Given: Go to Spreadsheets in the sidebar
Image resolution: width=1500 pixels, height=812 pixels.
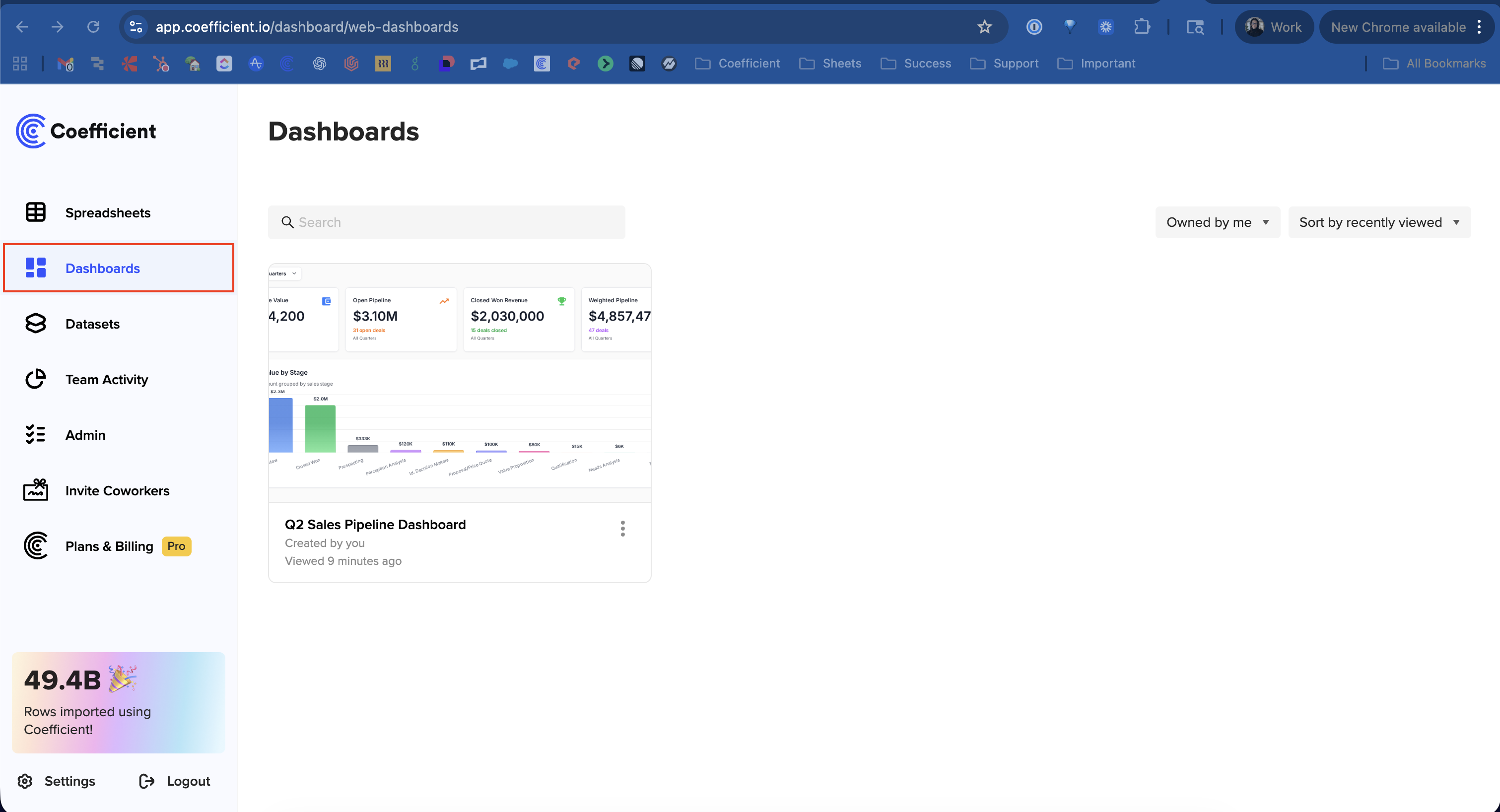Looking at the screenshot, I should [x=119, y=212].
